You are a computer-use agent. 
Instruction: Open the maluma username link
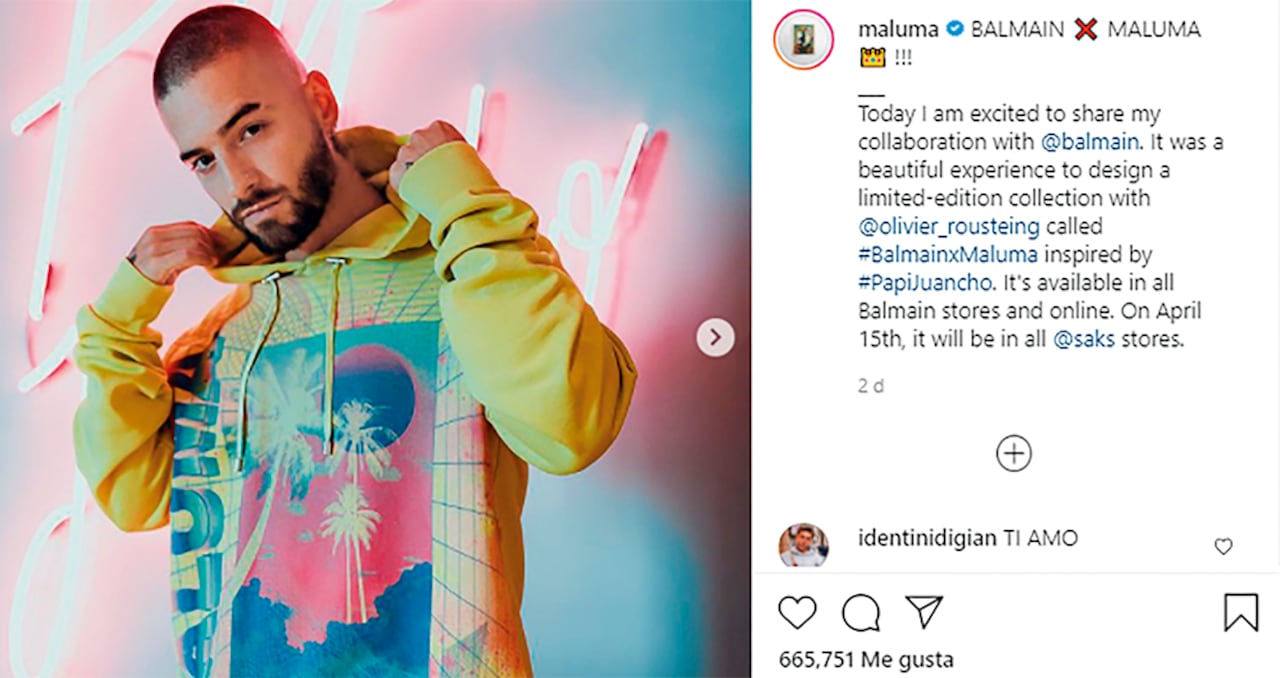(x=898, y=30)
